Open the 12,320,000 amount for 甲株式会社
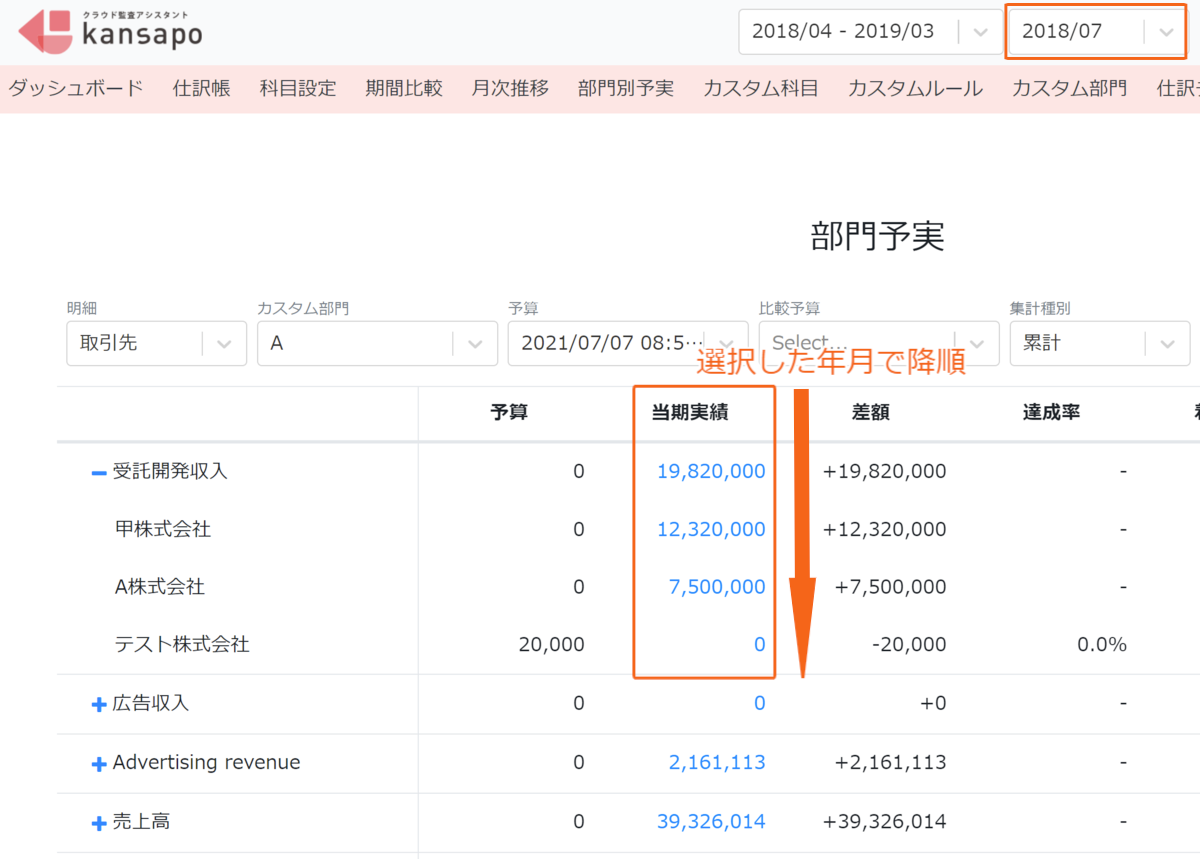 (711, 529)
